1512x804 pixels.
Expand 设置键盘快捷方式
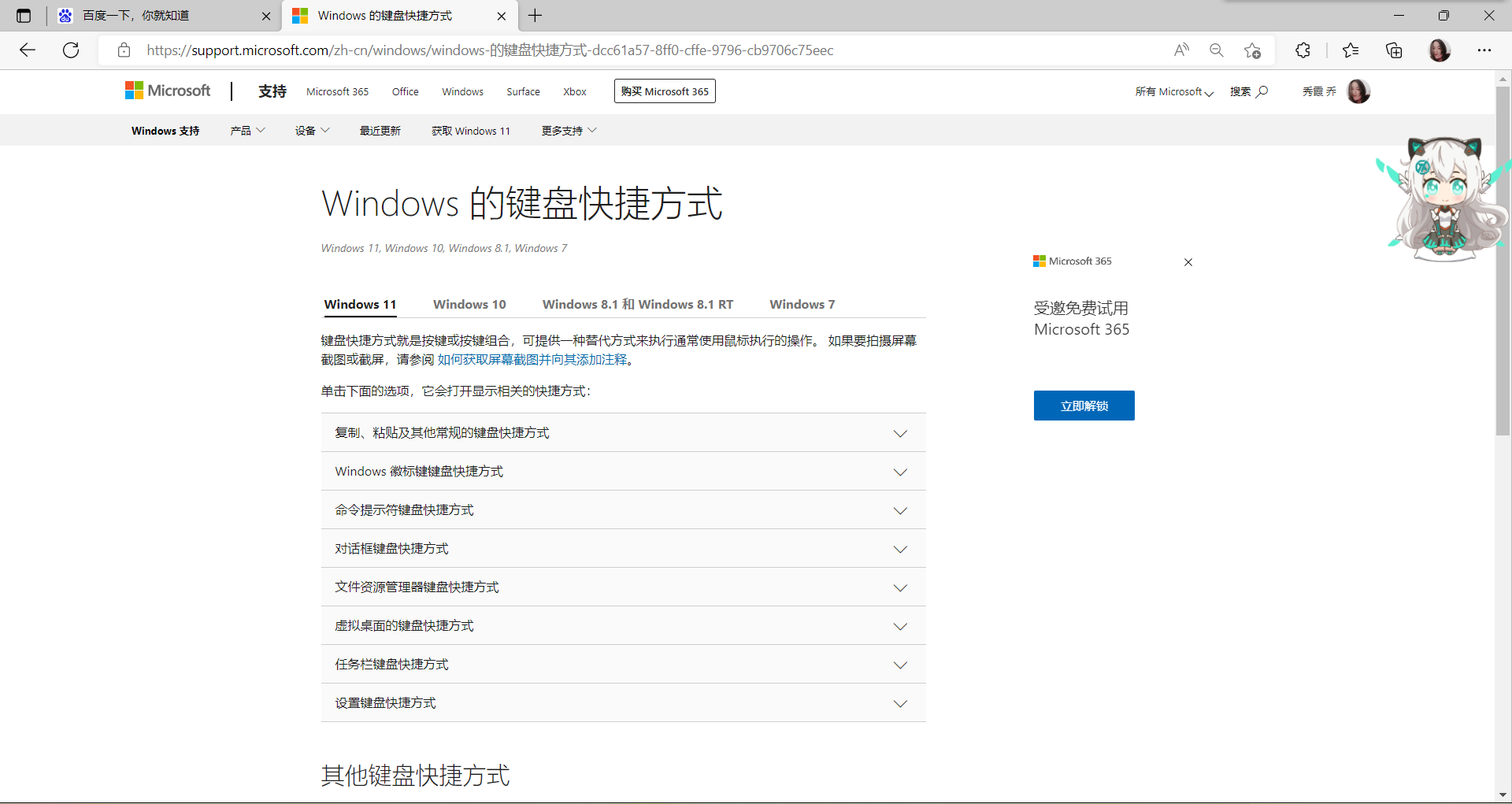(x=623, y=703)
